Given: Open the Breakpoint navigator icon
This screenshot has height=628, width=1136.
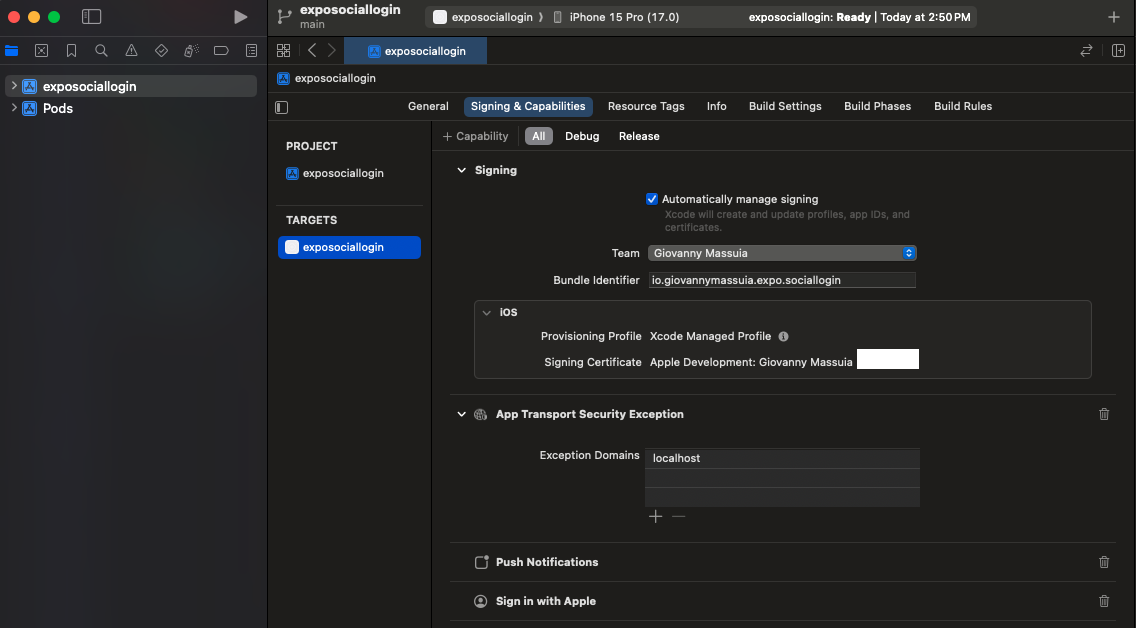Looking at the screenshot, I should click(x=221, y=51).
